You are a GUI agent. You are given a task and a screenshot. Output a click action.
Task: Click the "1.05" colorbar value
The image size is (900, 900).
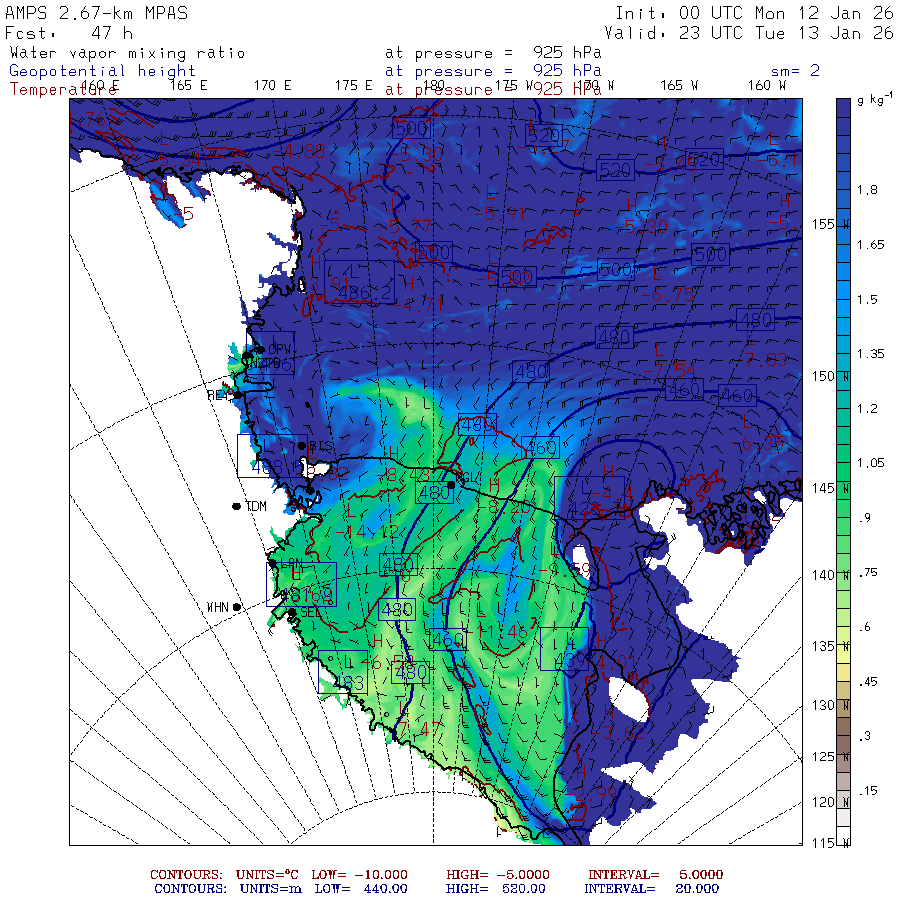pyautogui.click(x=871, y=463)
